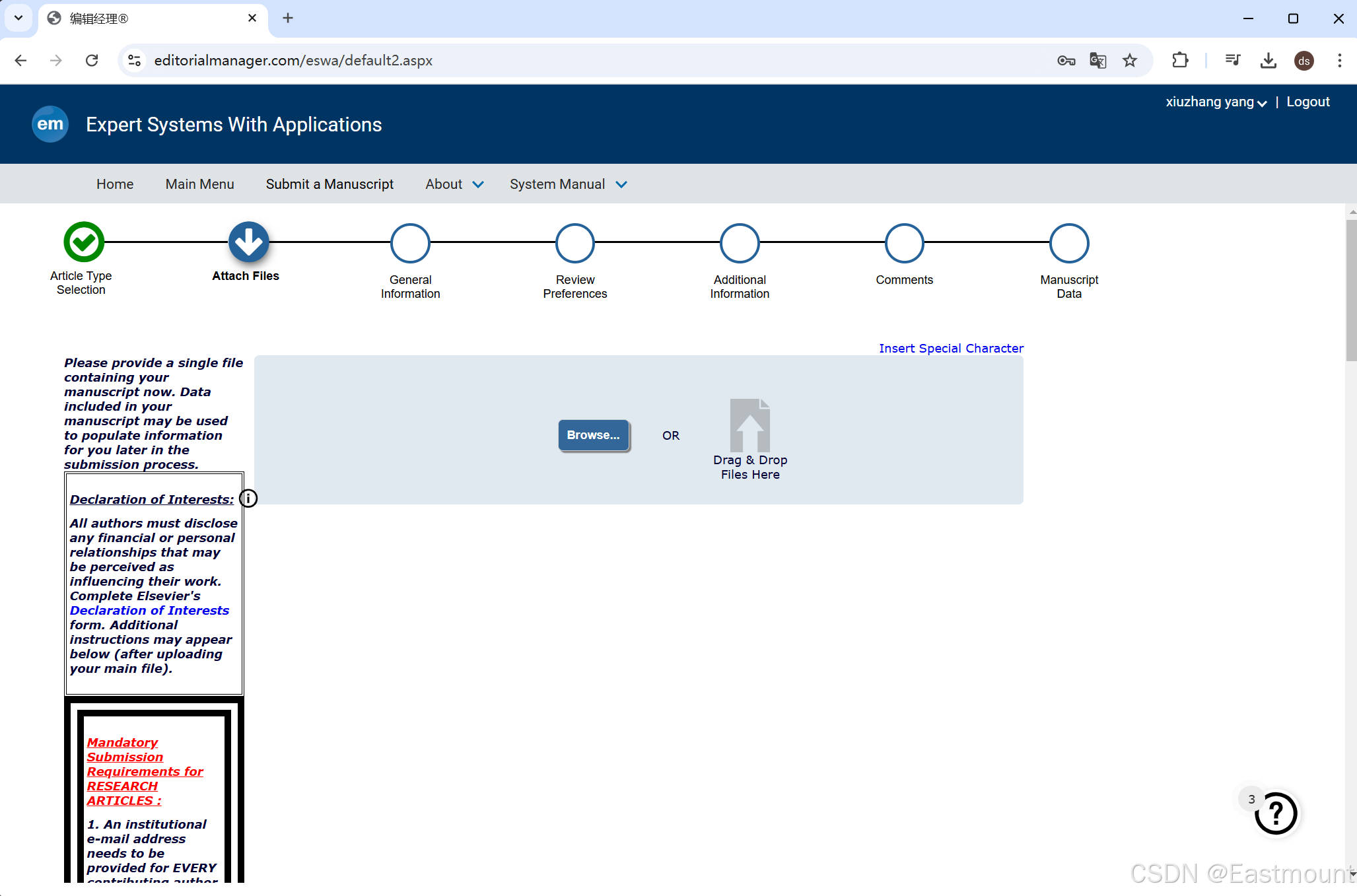The width and height of the screenshot is (1357, 896).
Task: Click the Browse... button
Action: (x=593, y=435)
